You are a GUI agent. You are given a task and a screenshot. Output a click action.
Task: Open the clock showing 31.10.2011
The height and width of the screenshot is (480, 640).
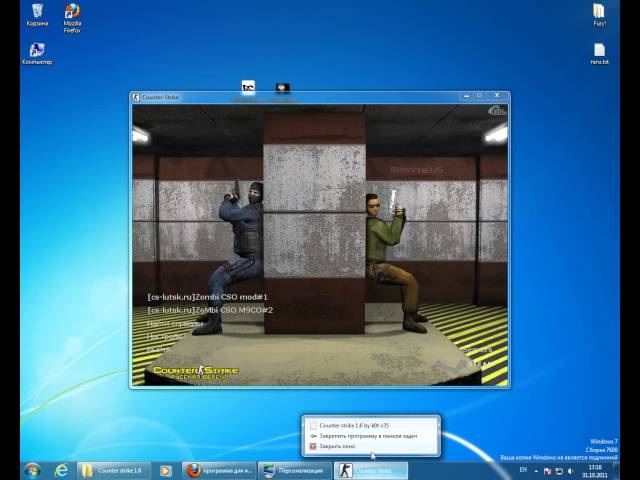595,471
